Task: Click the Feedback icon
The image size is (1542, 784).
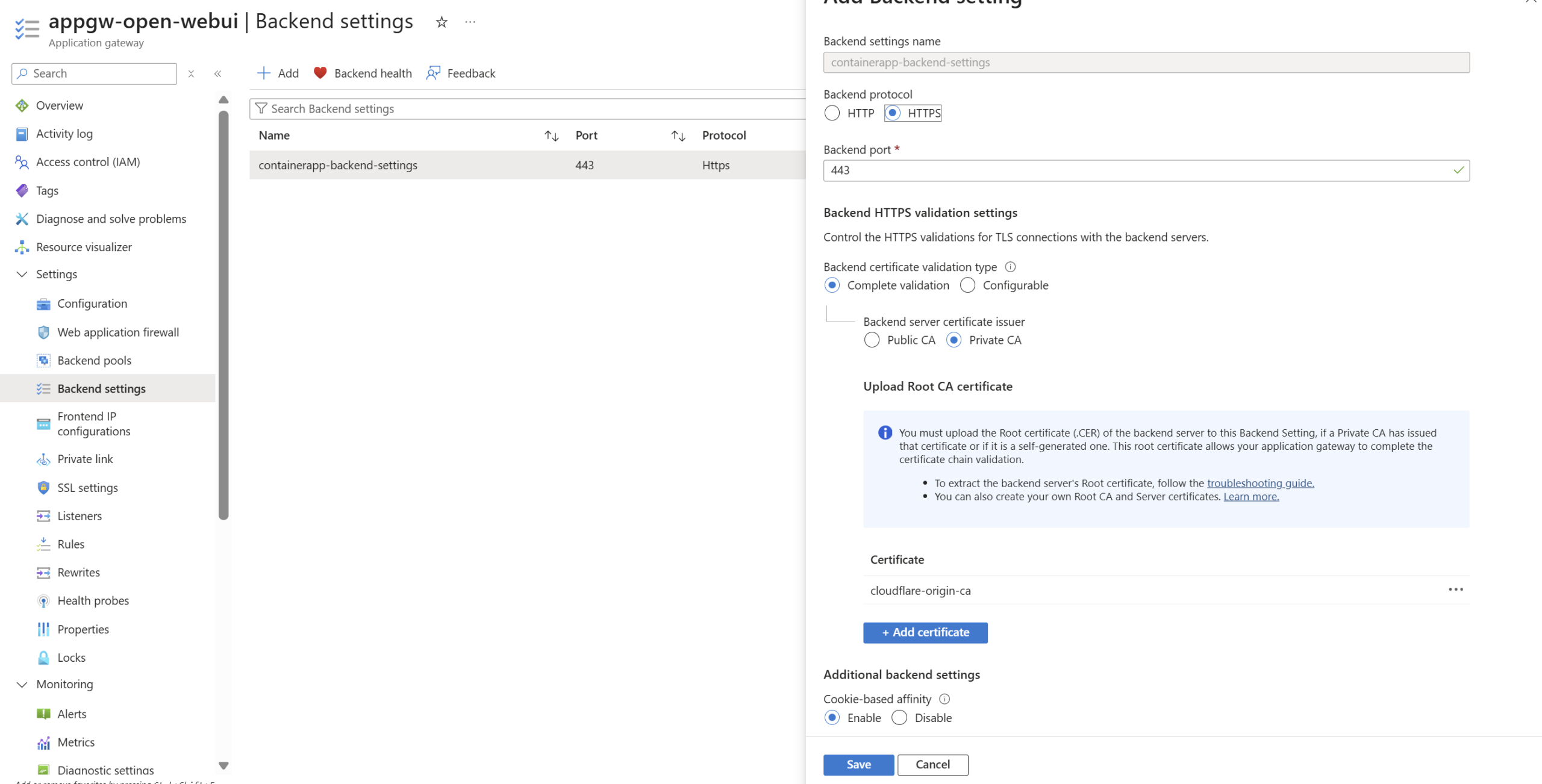Action: [x=433, y=73]
